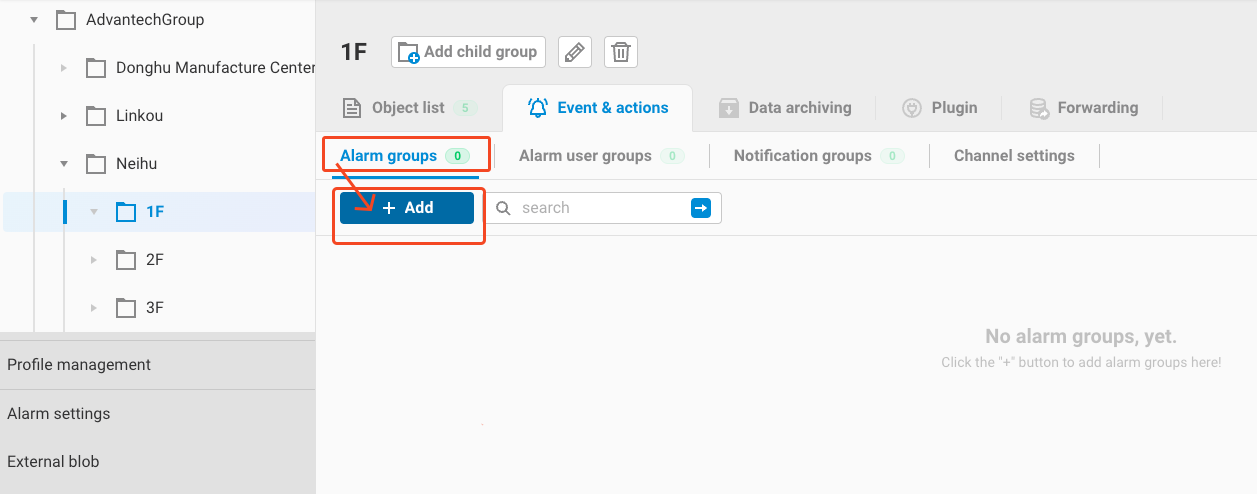Click the Donghu Manufacture Center folder icon
Viewport: 1257px width, 494px height.
(96, 68)
